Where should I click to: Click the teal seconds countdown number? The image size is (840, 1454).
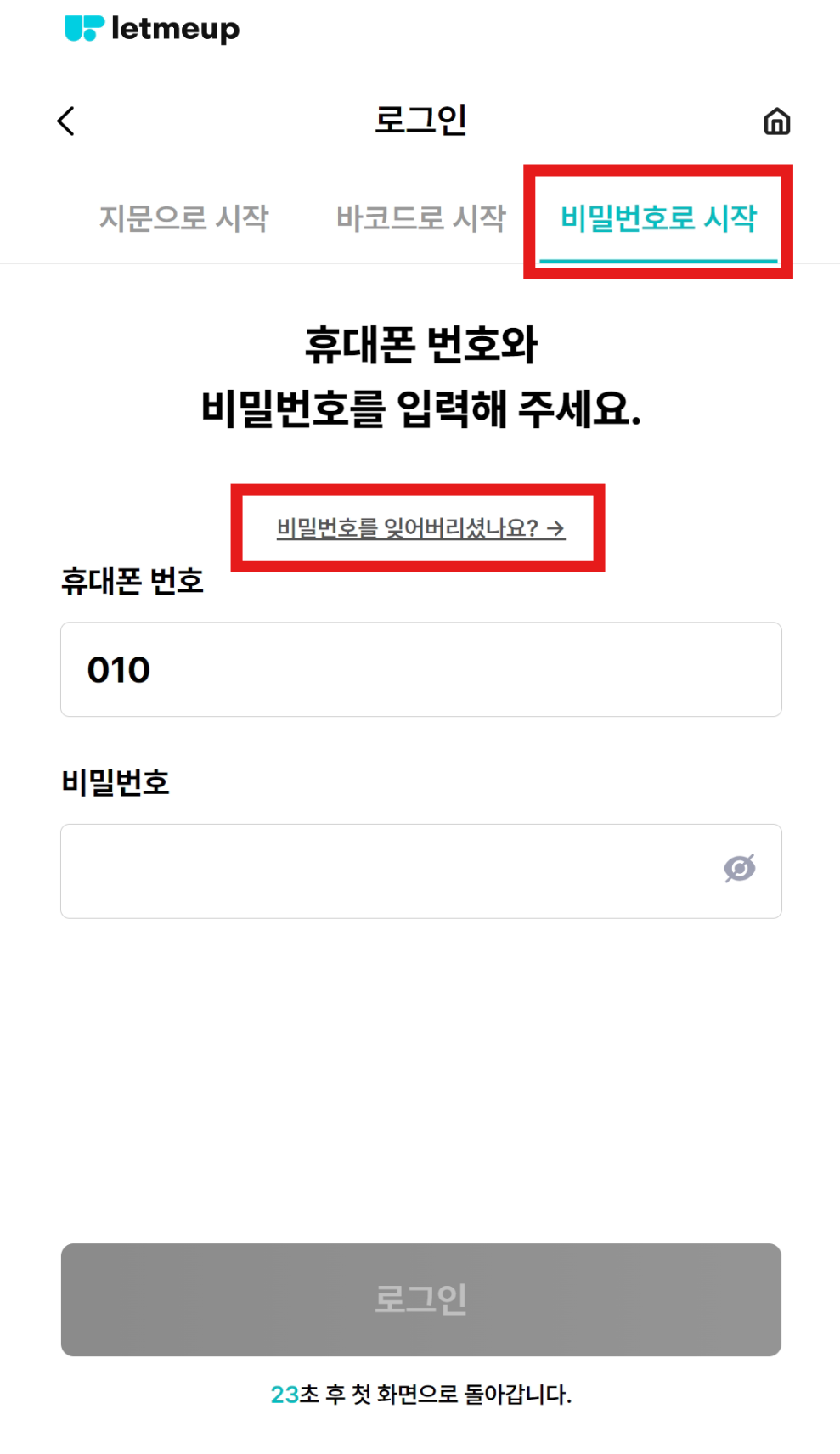pos(285,1395)
